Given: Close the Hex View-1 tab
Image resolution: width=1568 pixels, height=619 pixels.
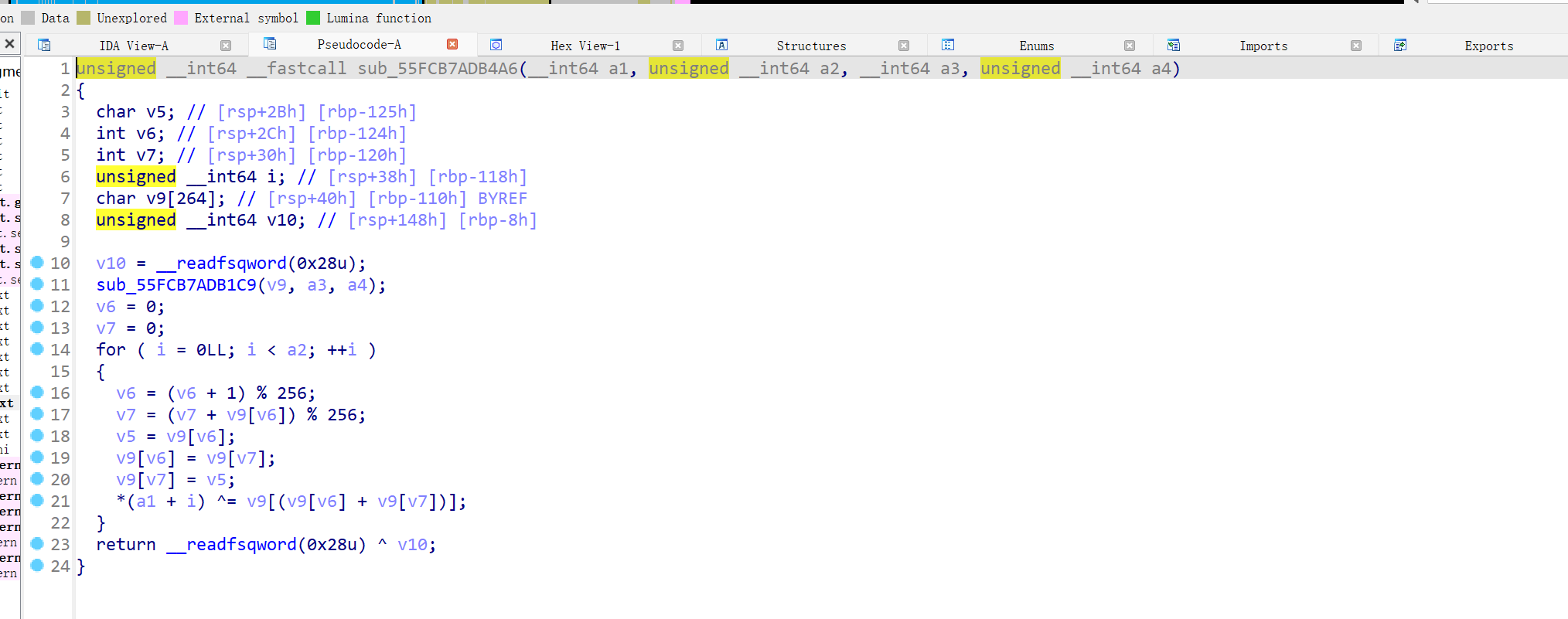Looking at the screenshot, I should coord(678,46).
